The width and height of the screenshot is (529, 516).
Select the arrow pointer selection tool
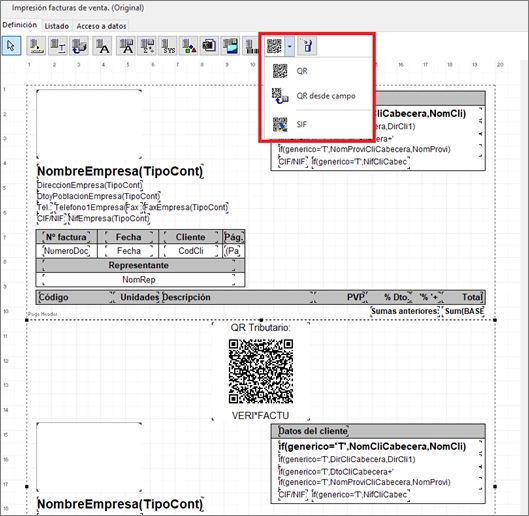[x=11, y=46]
